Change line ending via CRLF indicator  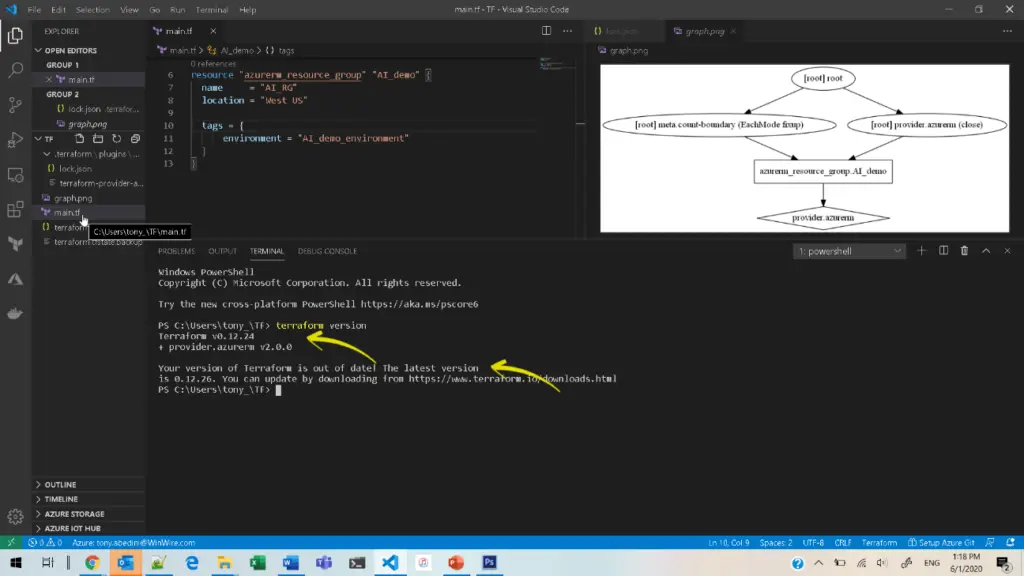pyautogui.click(x=842, y=542)
